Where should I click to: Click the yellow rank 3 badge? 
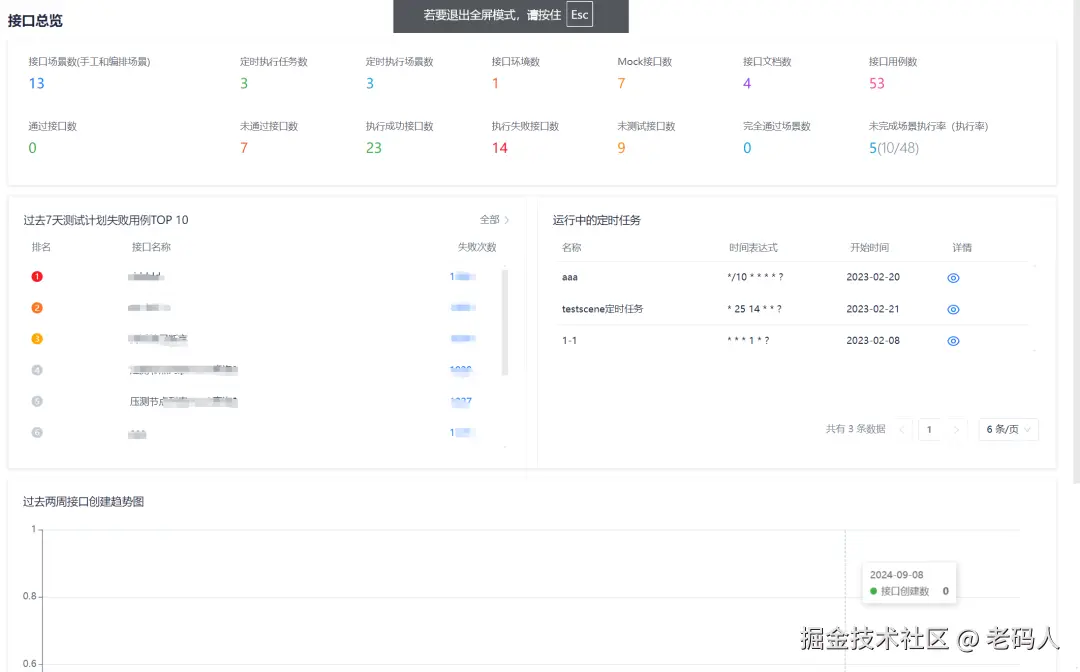[x=37, y=339]
